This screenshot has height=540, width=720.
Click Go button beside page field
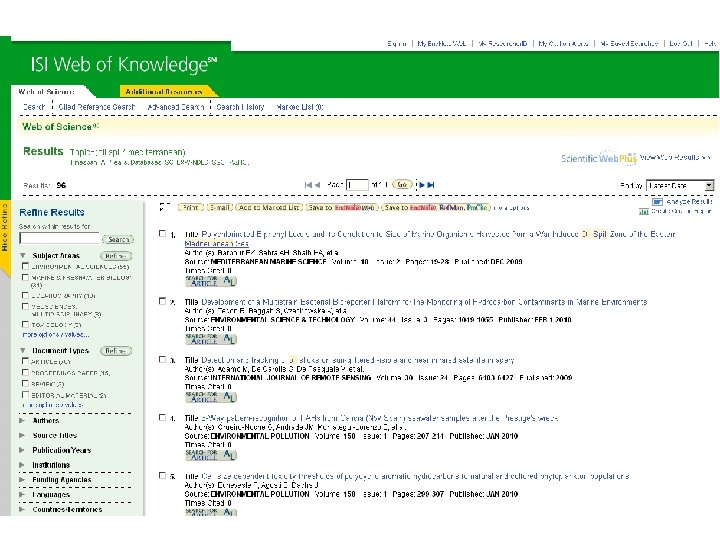tap(402, 185)
